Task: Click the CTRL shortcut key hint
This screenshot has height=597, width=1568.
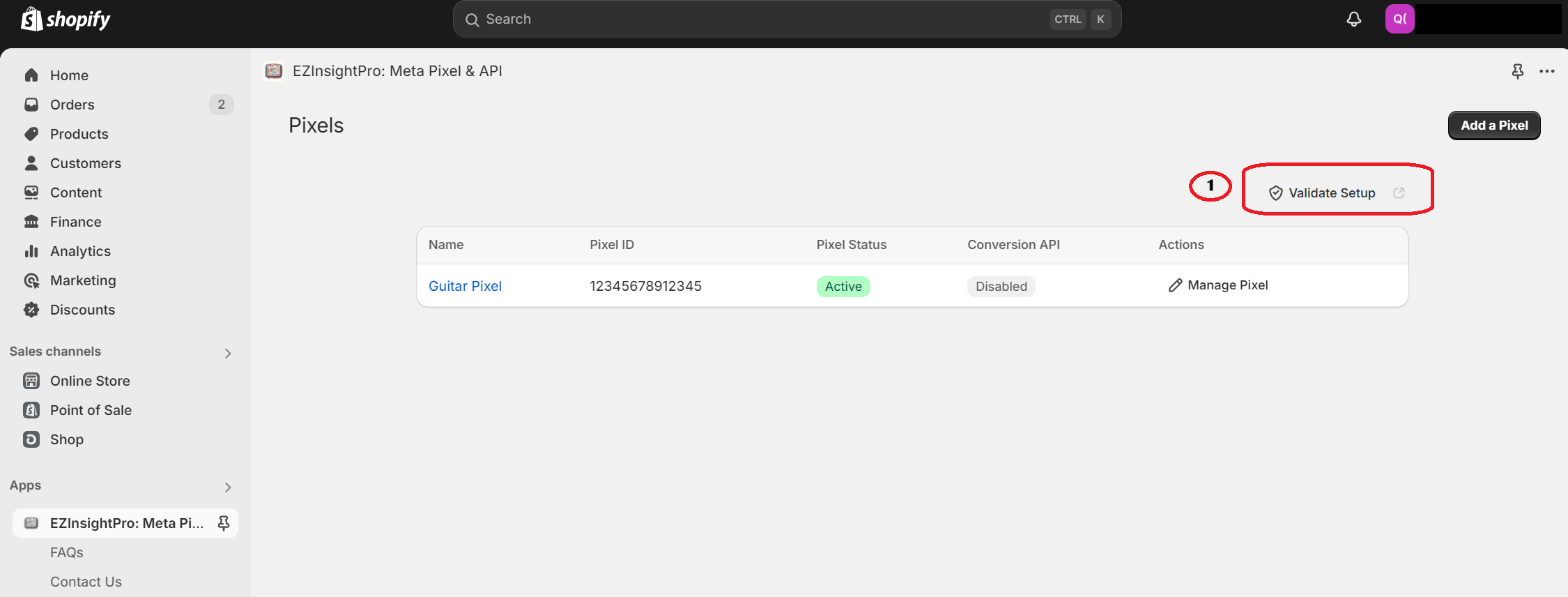Action: 1068,20
